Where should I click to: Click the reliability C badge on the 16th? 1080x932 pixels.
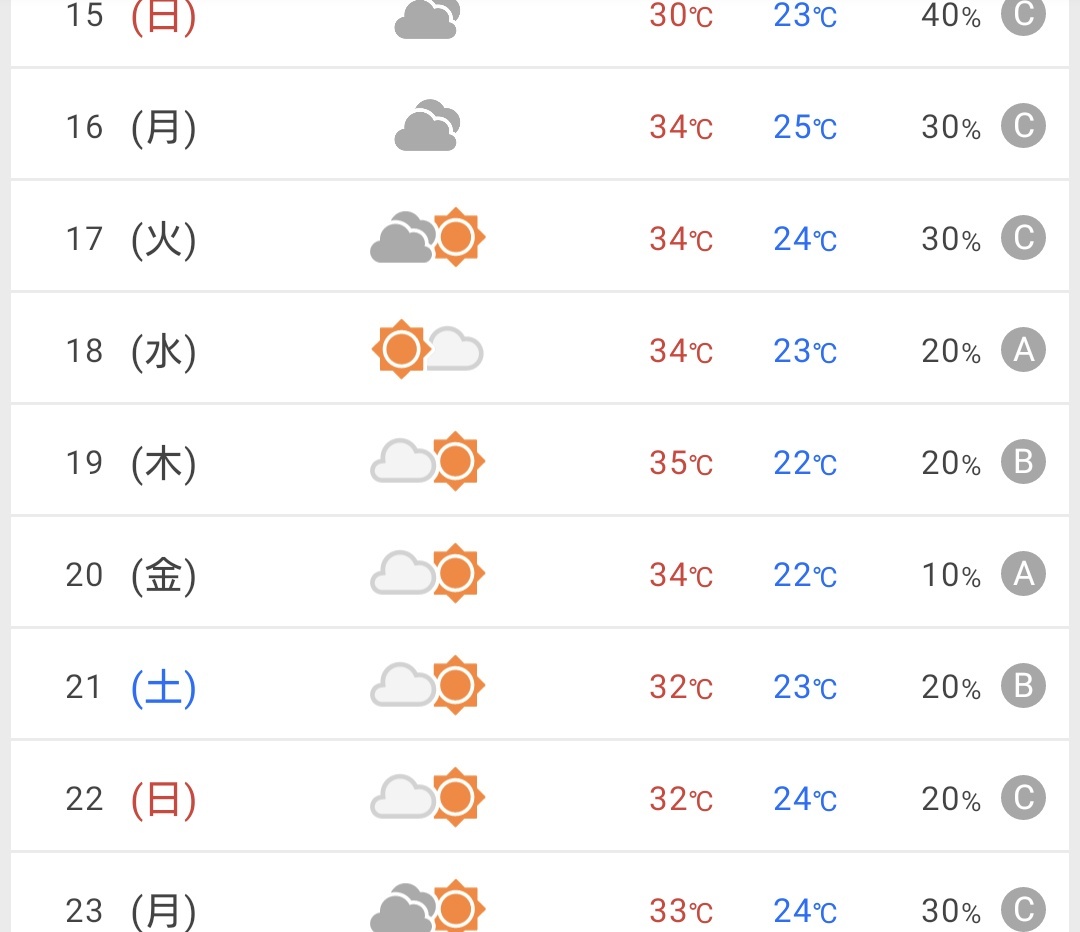coord(1023,125)
